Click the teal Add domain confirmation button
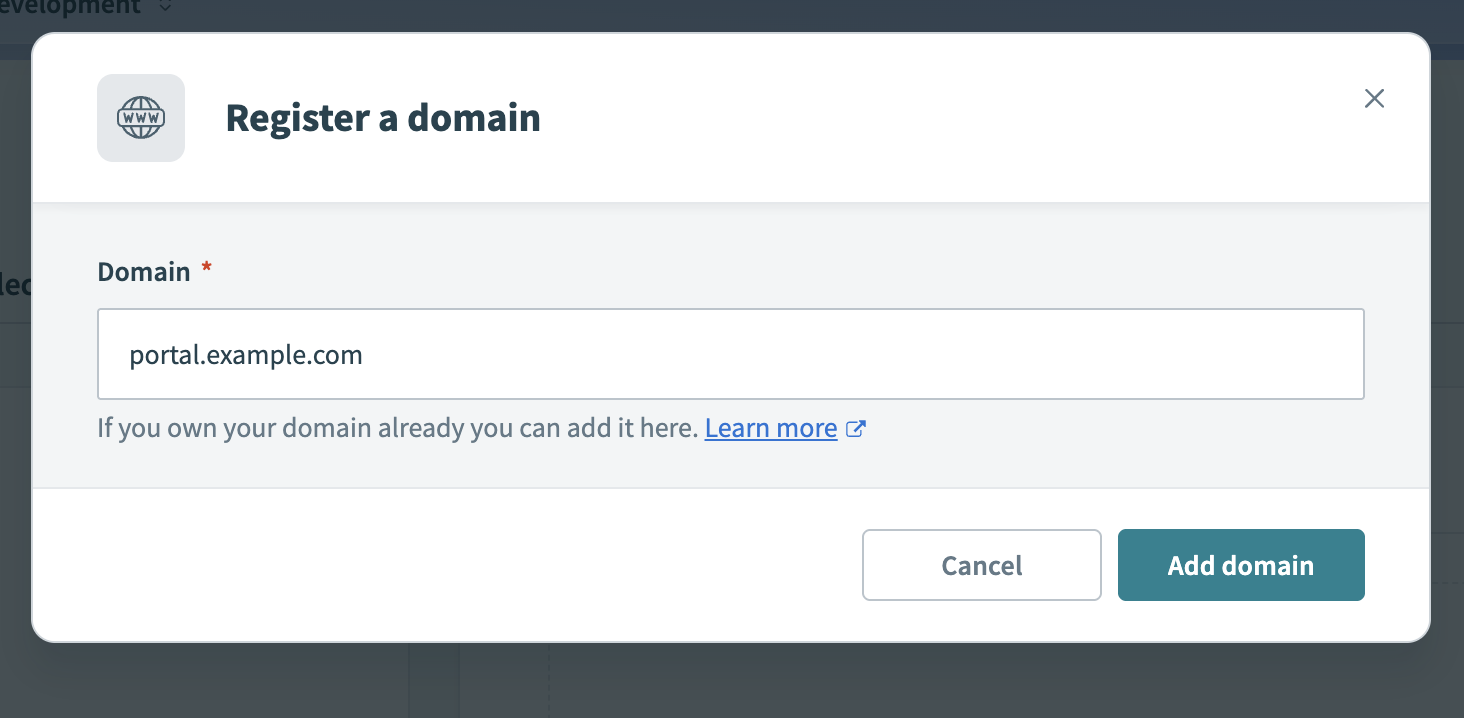 tap(1240, 565)
